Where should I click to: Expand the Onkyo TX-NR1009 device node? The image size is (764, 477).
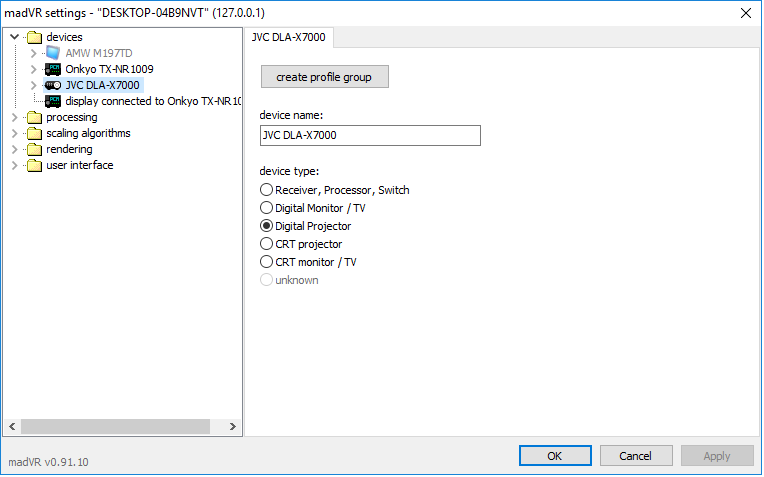tap(33, 69)
